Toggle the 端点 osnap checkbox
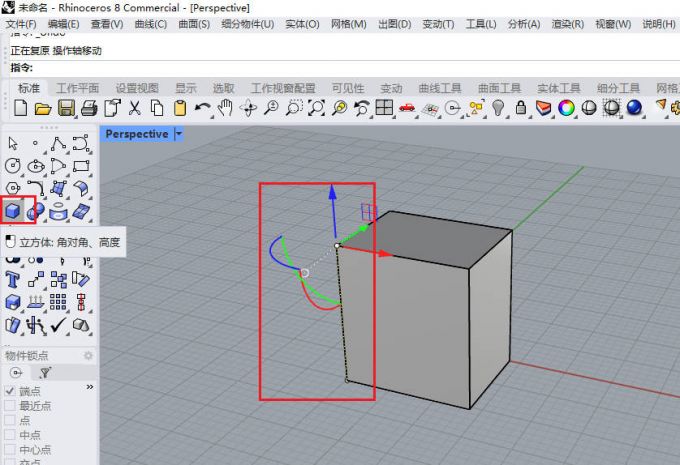The image size is (680, 465). (x=10, y=391)
